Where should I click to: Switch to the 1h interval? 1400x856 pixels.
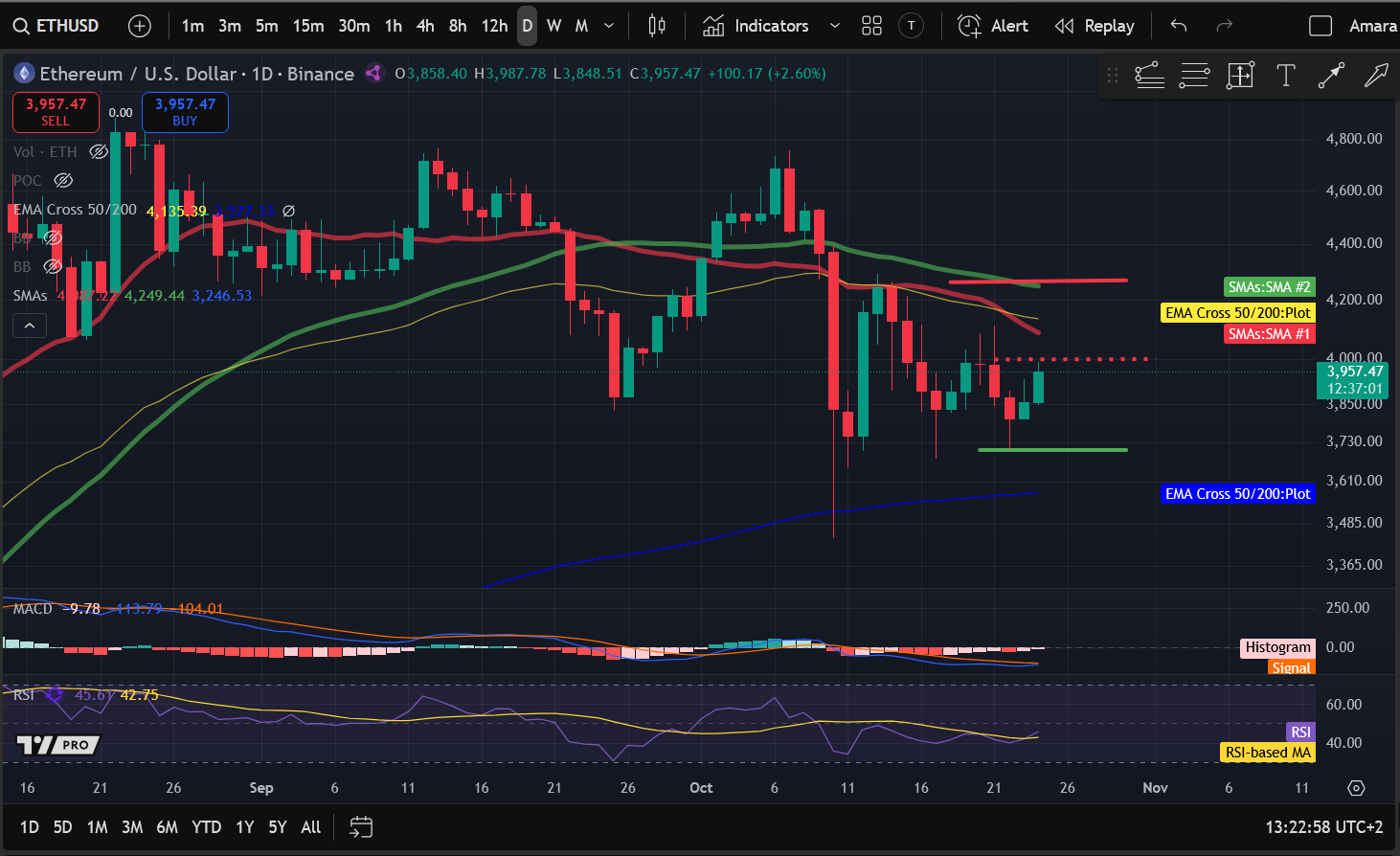click(x=394, y=26)
